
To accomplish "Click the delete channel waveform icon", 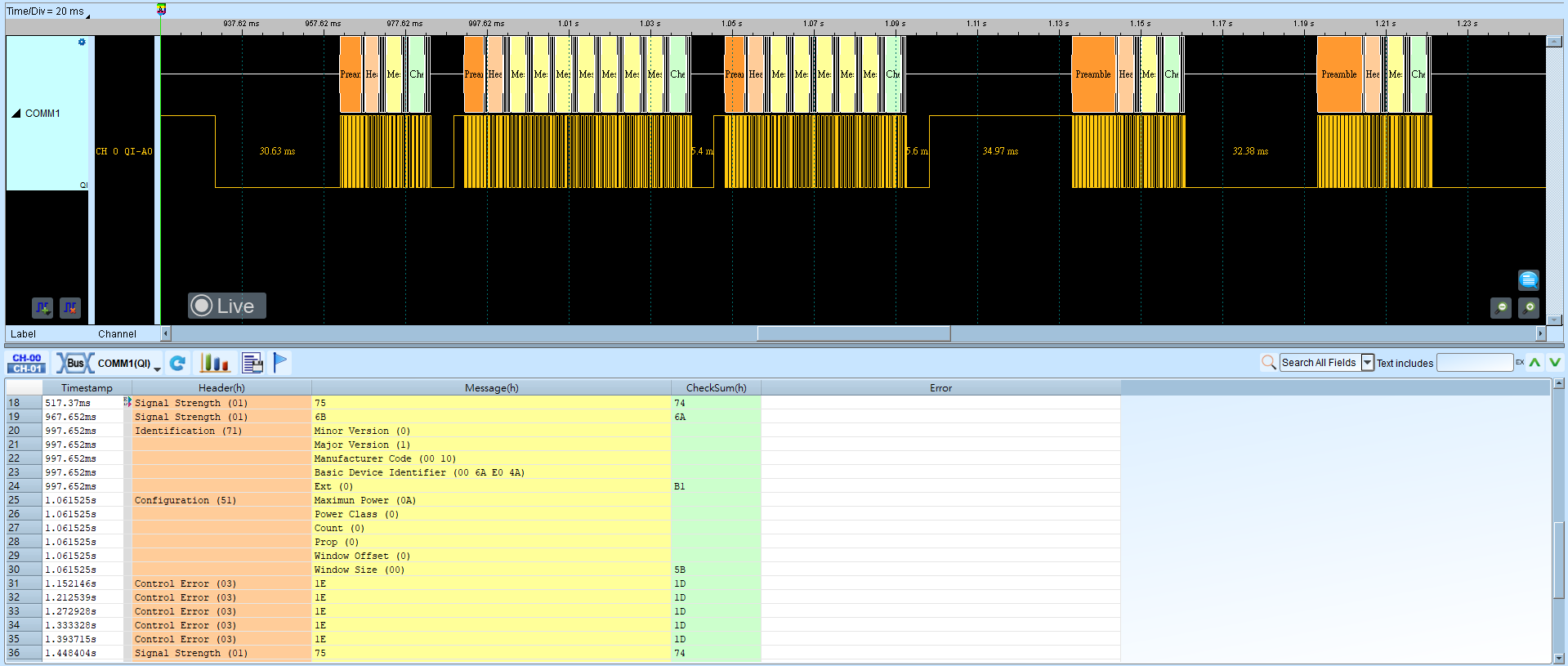I will click(x=70, y=308).
